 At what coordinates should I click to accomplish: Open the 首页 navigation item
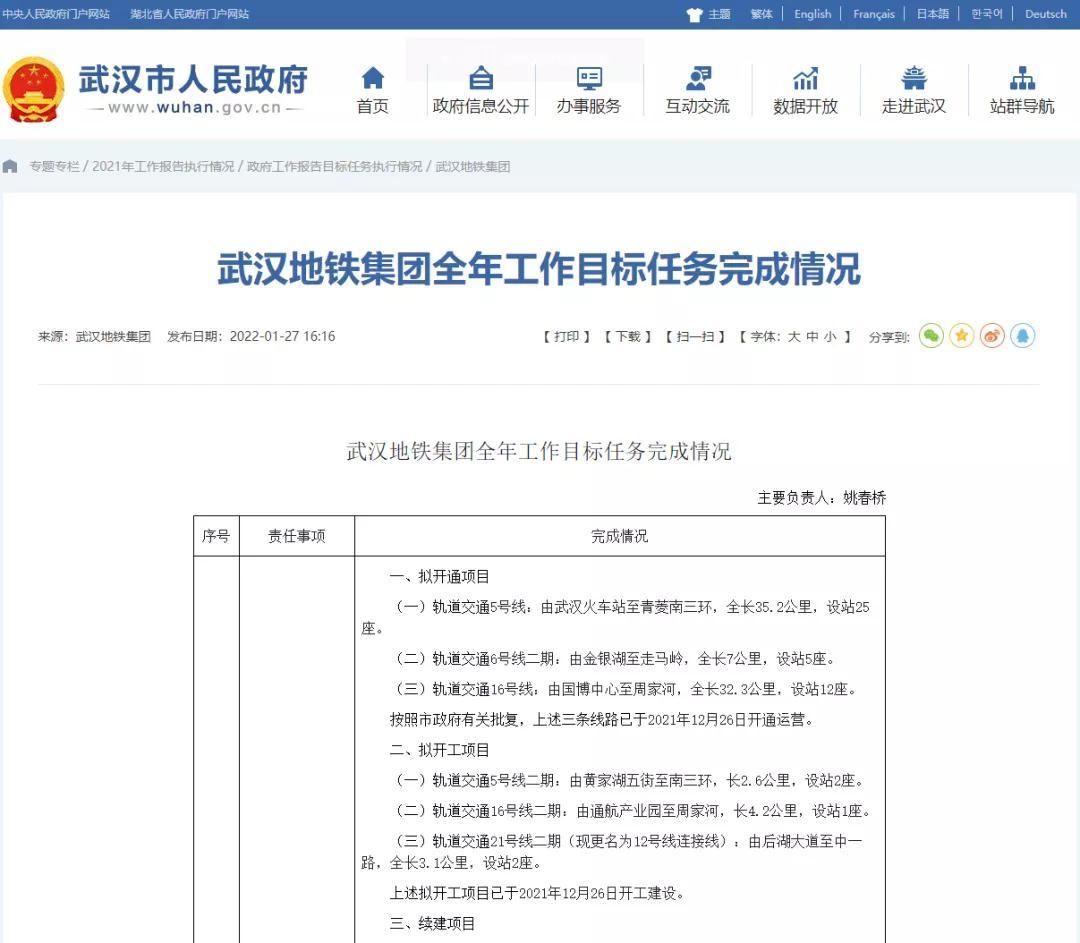point(373,106)
